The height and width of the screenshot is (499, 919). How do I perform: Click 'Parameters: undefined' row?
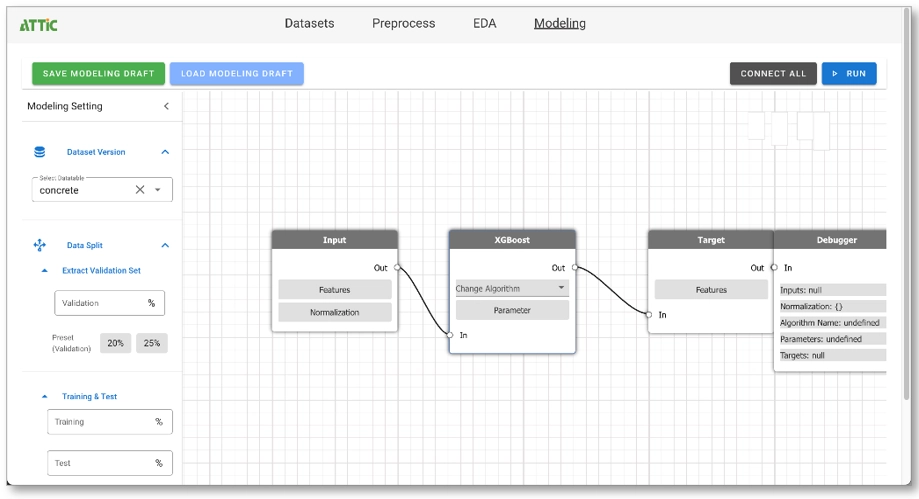[832, 339]
